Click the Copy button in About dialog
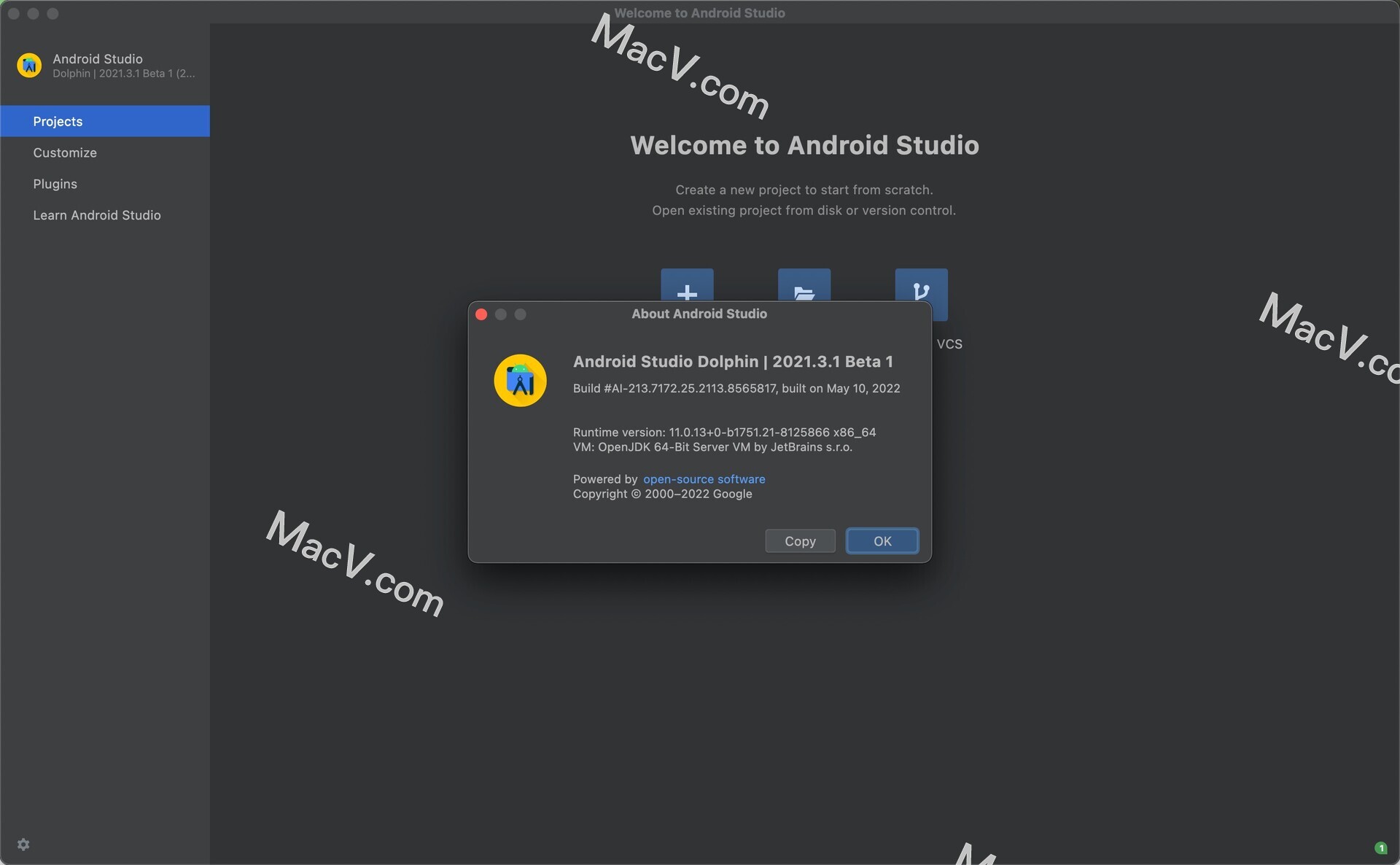The image size is (1400, 865). coord(799,540)
